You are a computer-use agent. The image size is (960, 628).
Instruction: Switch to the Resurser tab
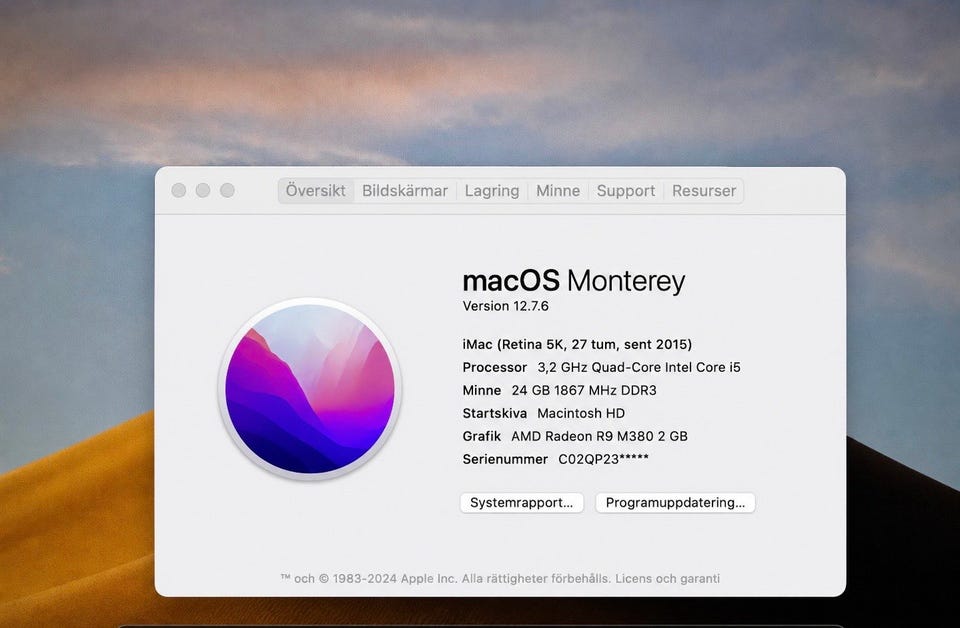[x=704, y=191]
